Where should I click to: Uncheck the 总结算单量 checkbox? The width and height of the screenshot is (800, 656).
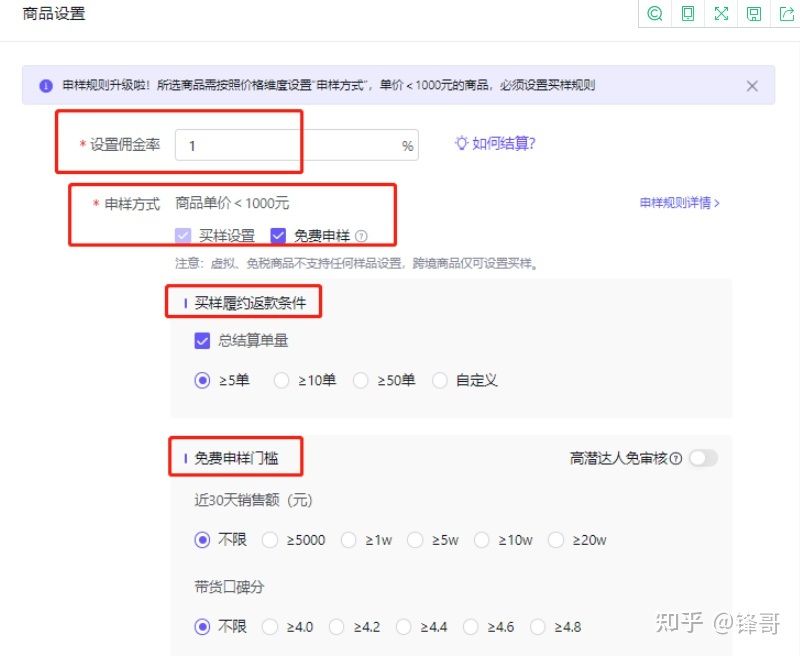[202, 341]
